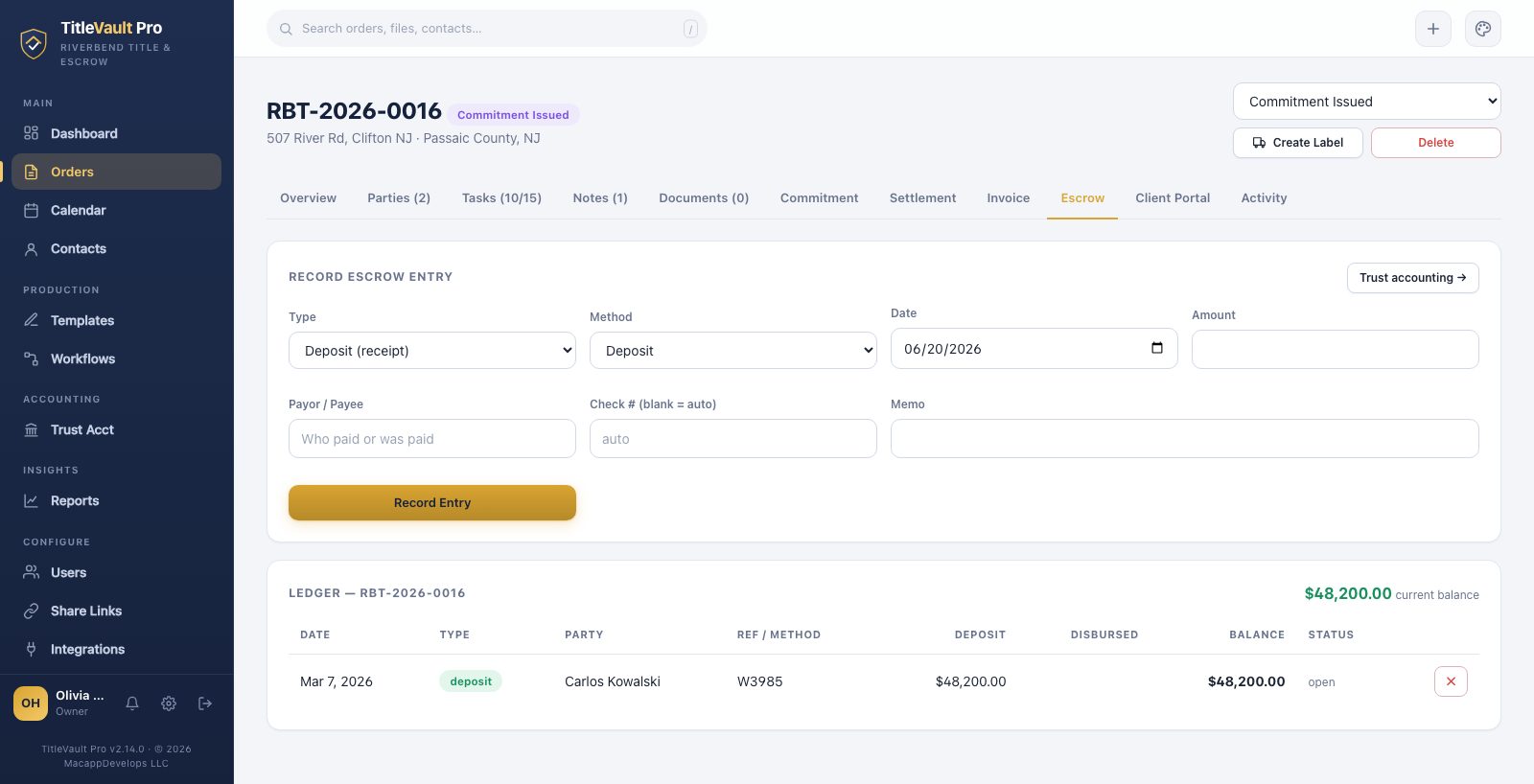This screenshot has width=1534, height=784.
Task: Open Reports under Insights
Action: tap(116, 500)
